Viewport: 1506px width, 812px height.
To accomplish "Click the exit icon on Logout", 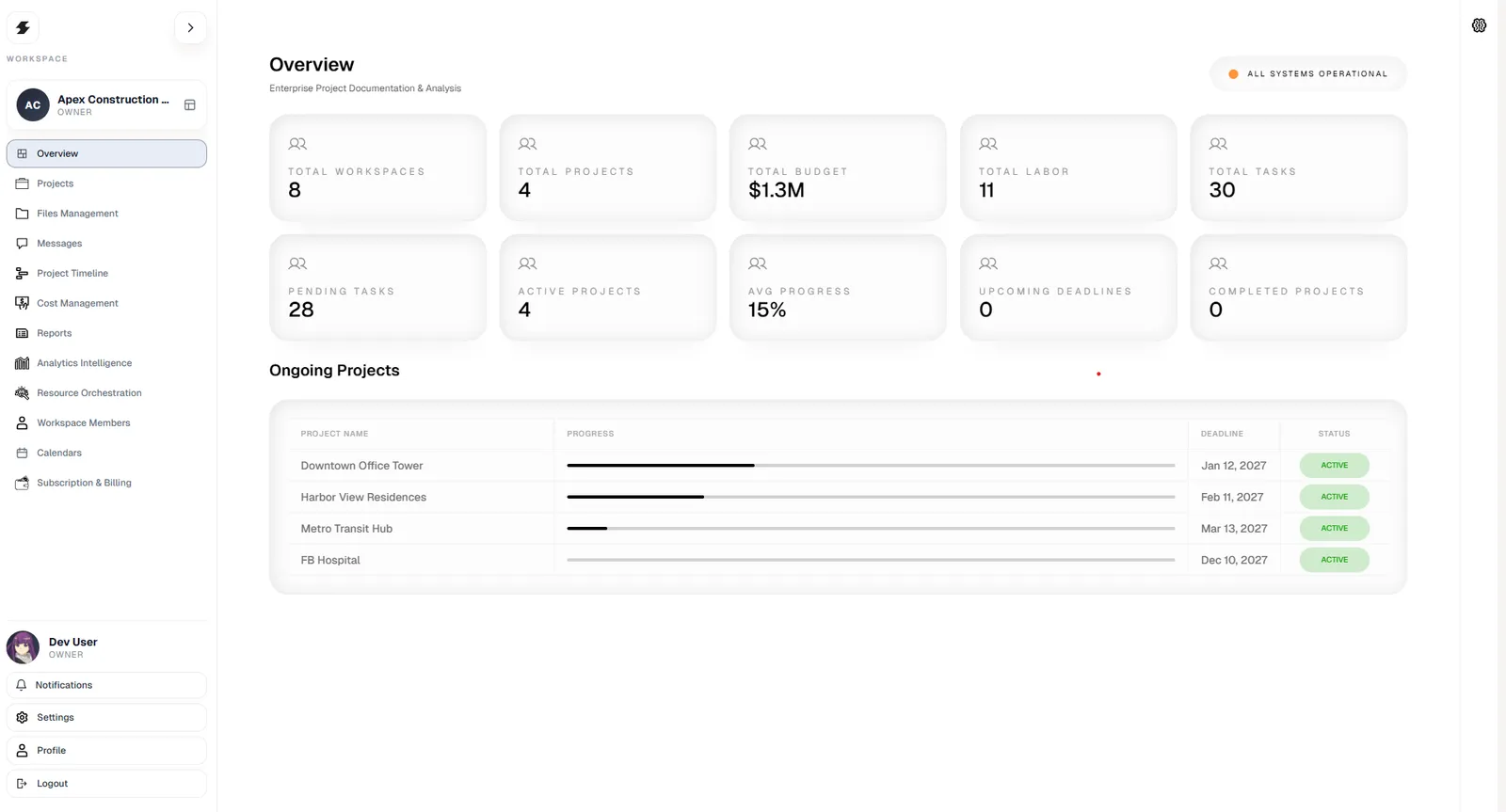I will tap(22, 783).
